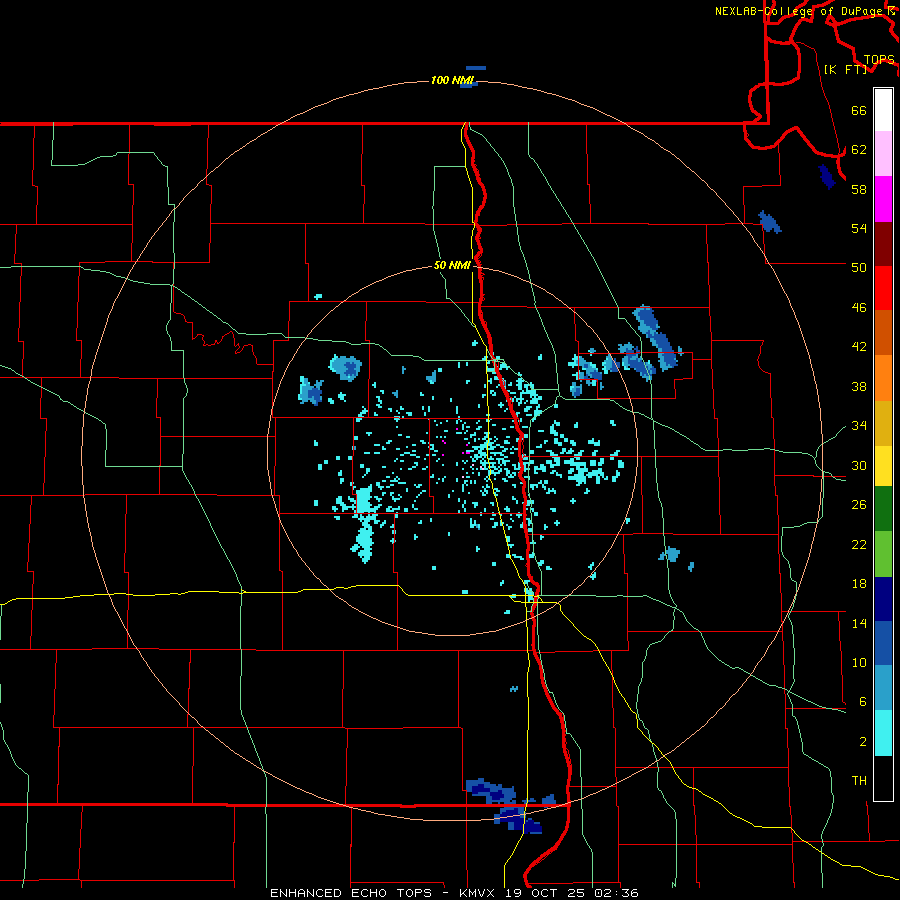Click the TH threshold label in the legend
900x900 pixels.
pyautogui.click(x=859, y=781)
